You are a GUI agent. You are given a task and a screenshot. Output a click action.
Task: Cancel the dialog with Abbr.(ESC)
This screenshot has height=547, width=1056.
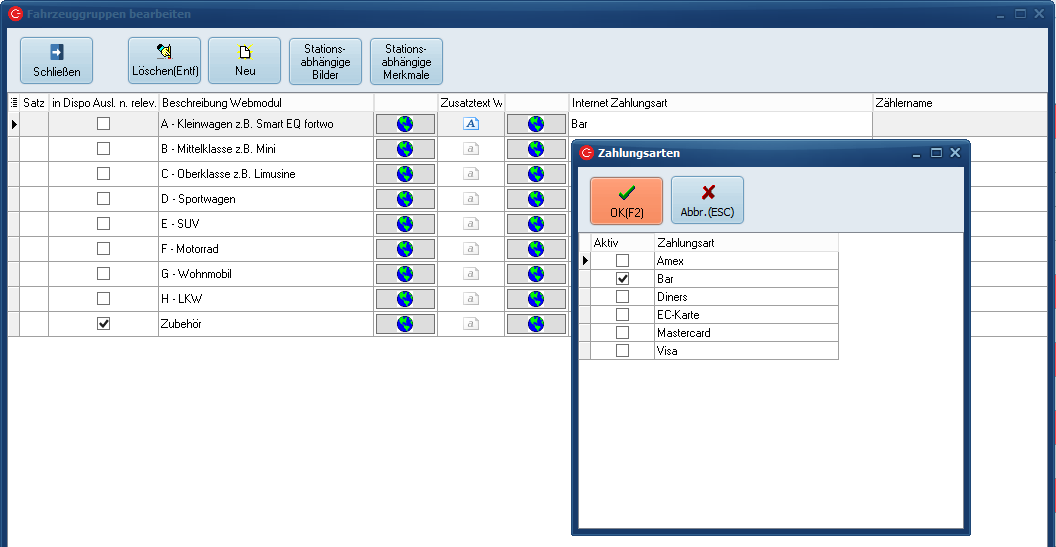point(707,200)
